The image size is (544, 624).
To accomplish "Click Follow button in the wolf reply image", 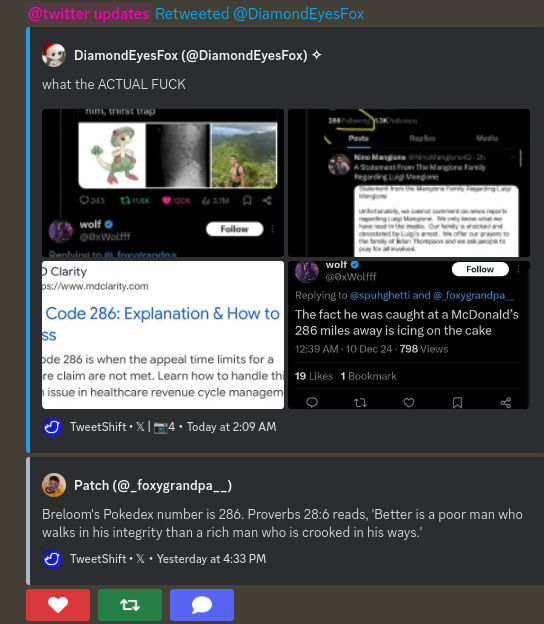I will coord(480,269).
